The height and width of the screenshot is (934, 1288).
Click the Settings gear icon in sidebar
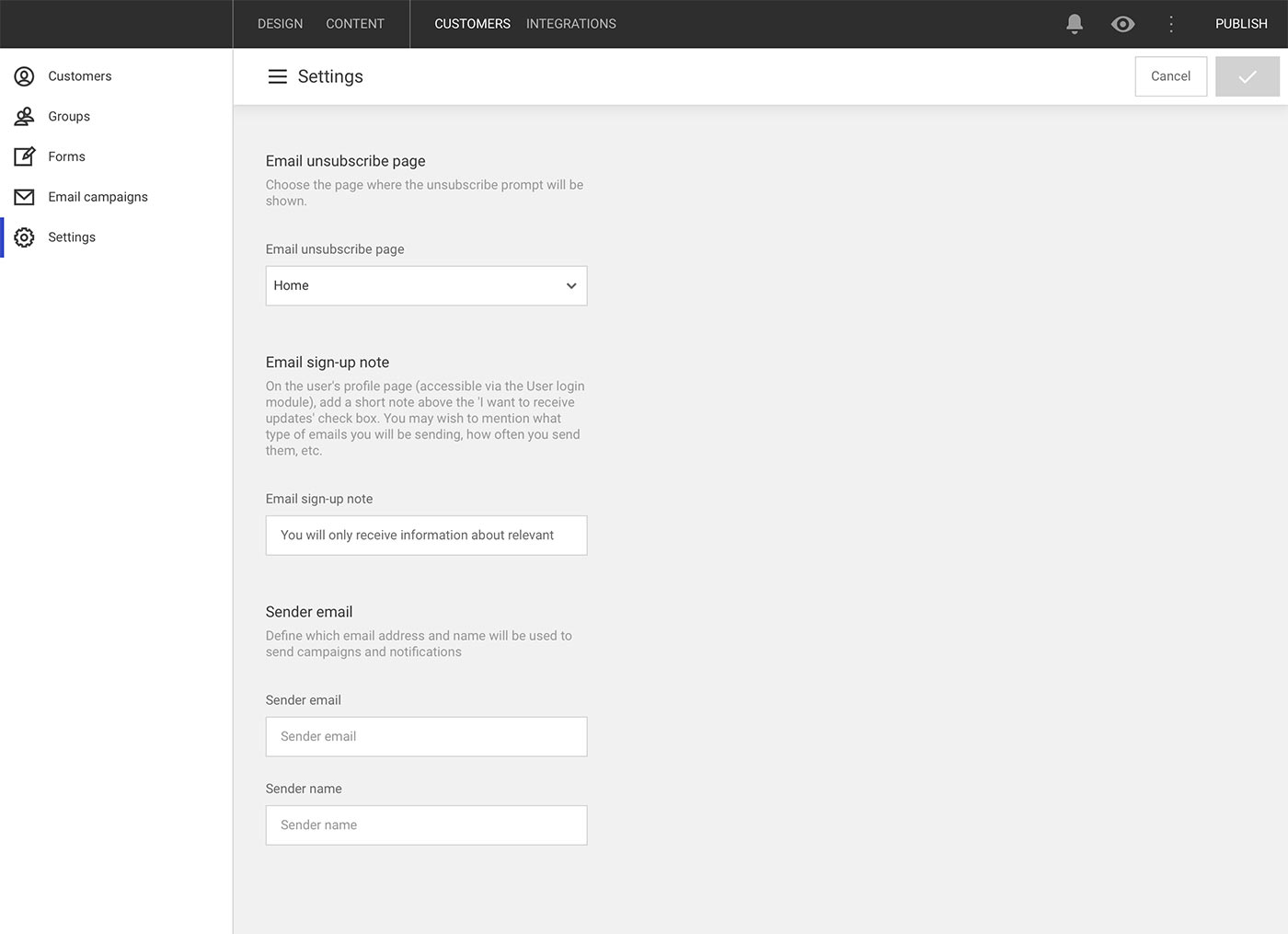[25, 237]
